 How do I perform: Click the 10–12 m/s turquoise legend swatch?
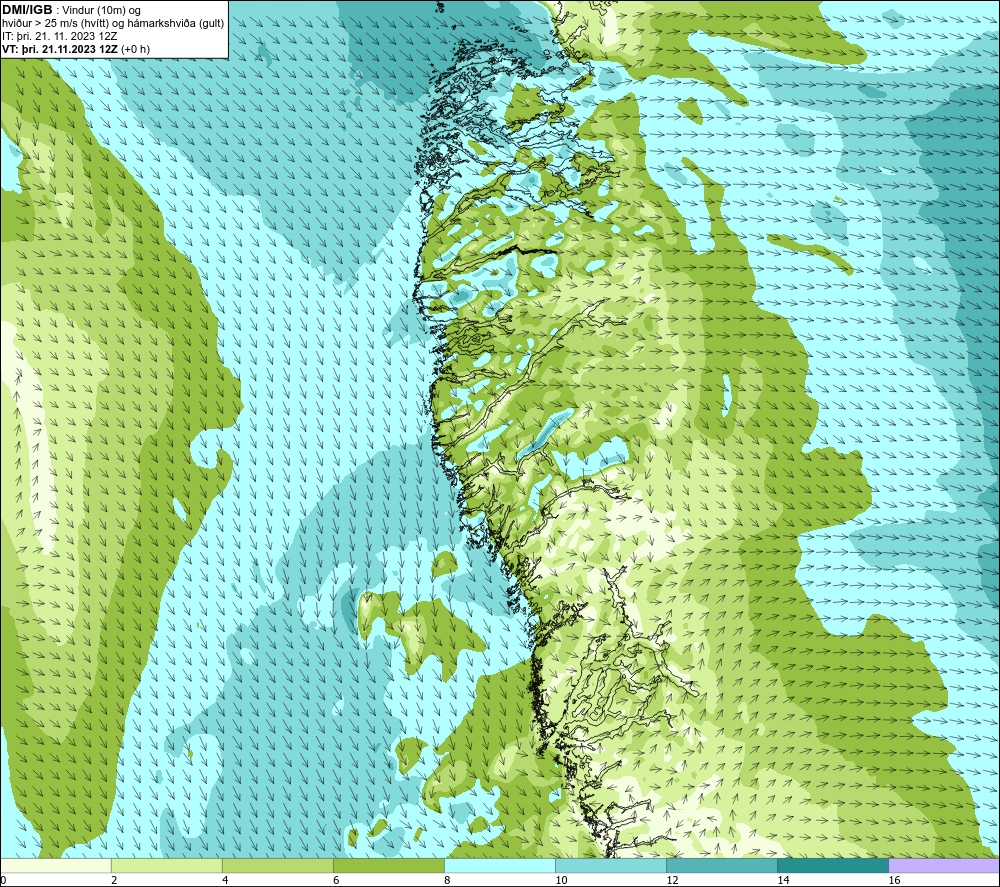[x=610, y=866]
